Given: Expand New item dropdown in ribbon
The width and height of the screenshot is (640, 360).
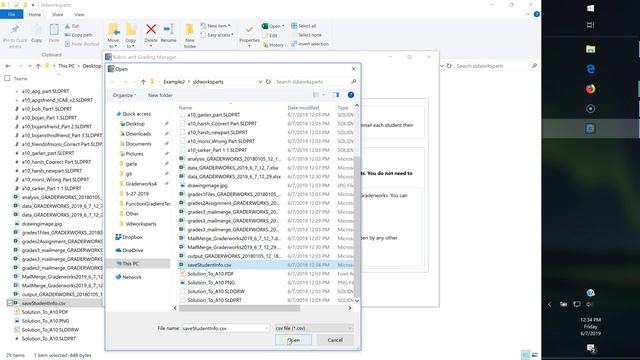Looking at the screenshot, I should click(x=216, y=26).
